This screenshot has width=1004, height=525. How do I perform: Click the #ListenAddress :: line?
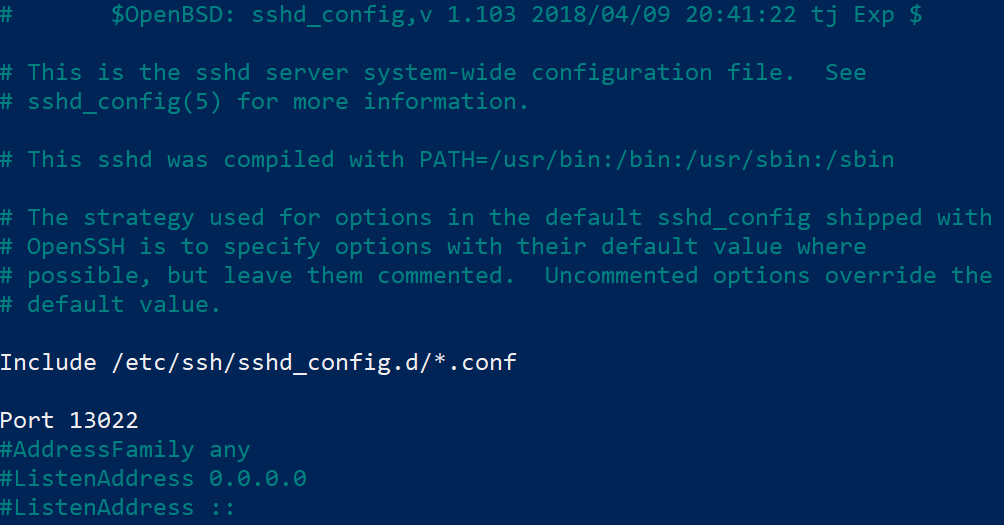point(118,508)
